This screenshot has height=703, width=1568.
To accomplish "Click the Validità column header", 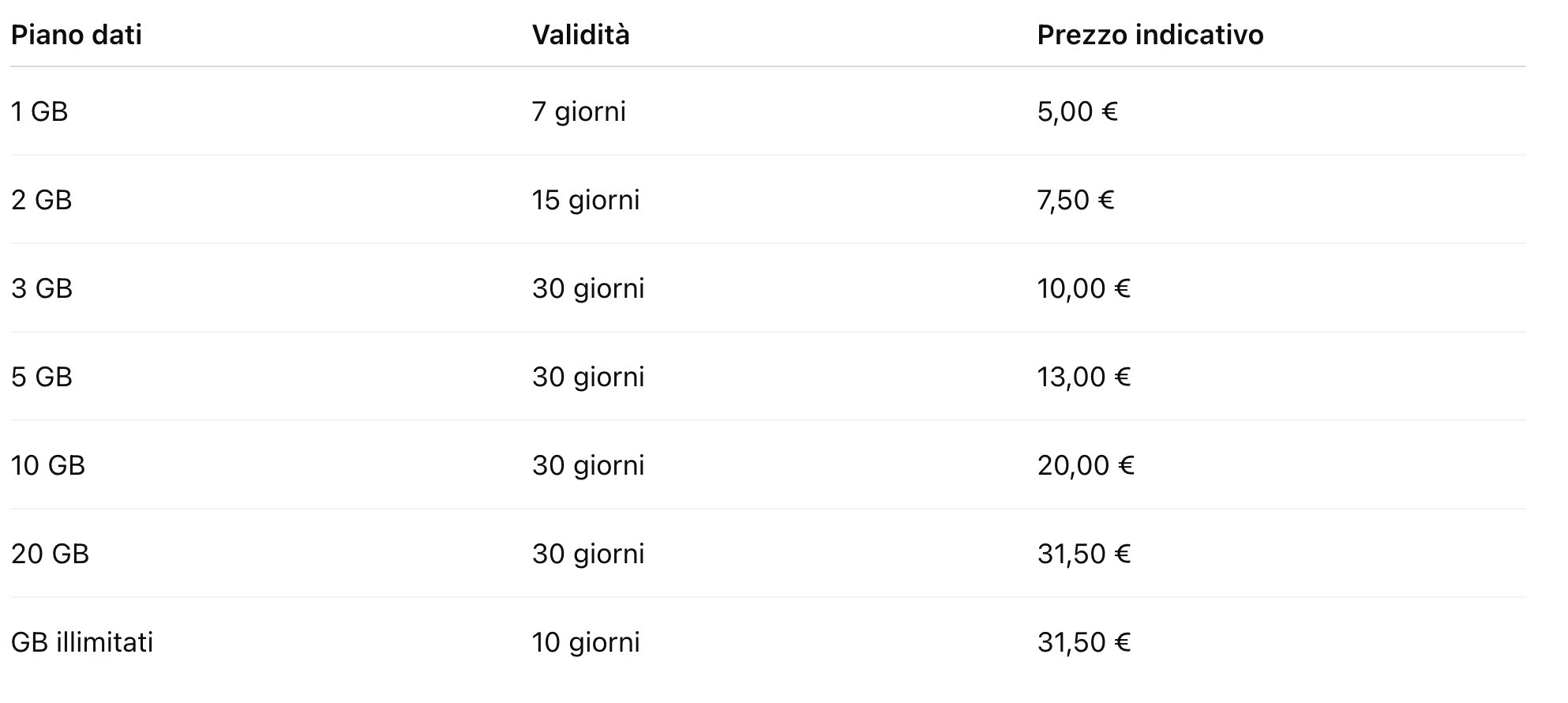I will coord(580,35).
